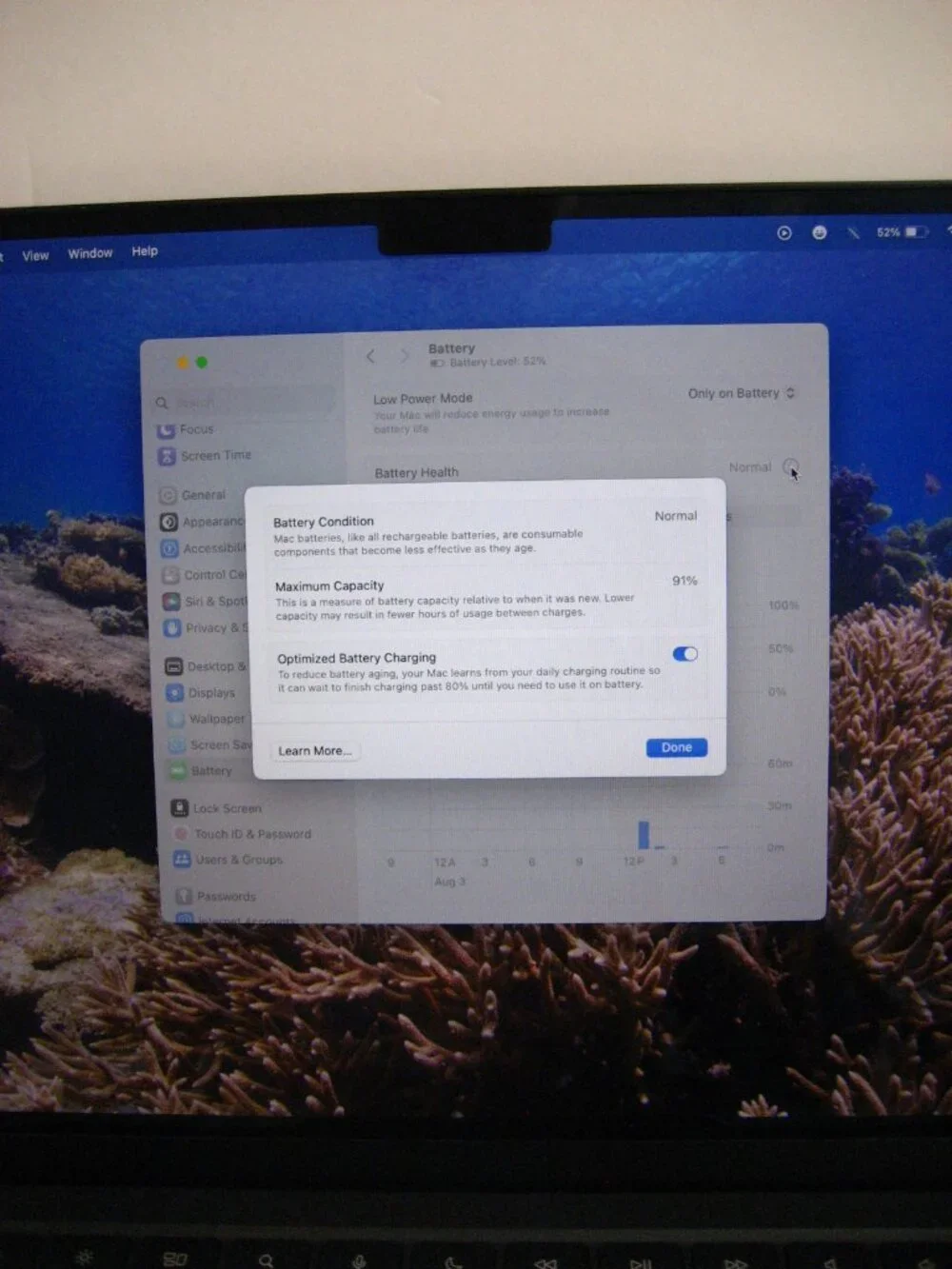This screenshot has width=952, height=1269.
Task: Open Control Center settings
Action: point(204,575)
